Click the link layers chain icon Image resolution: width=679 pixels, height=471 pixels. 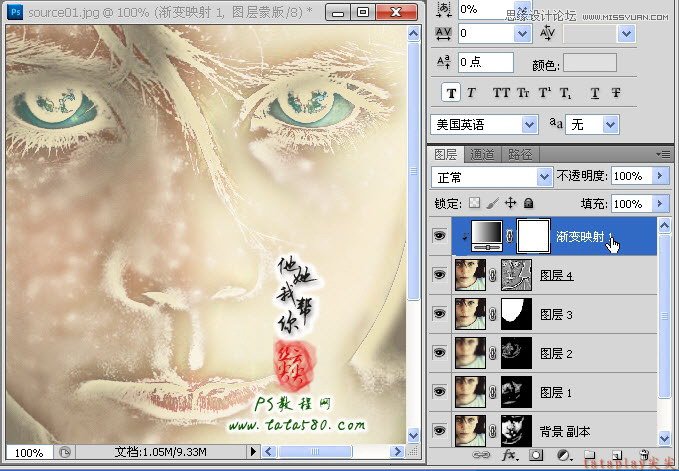[480, 456]
